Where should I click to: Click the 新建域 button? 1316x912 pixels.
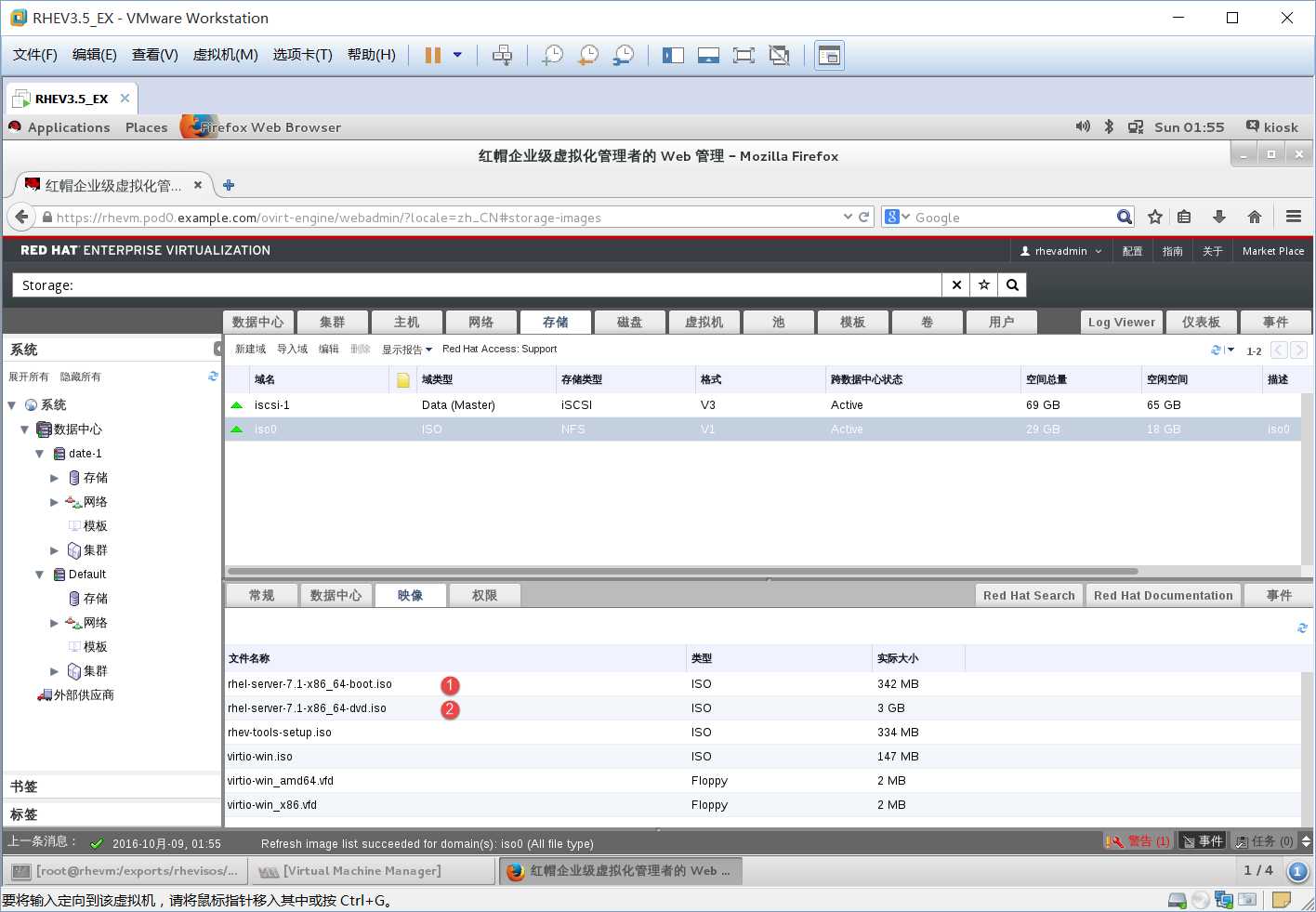(250, 349)
